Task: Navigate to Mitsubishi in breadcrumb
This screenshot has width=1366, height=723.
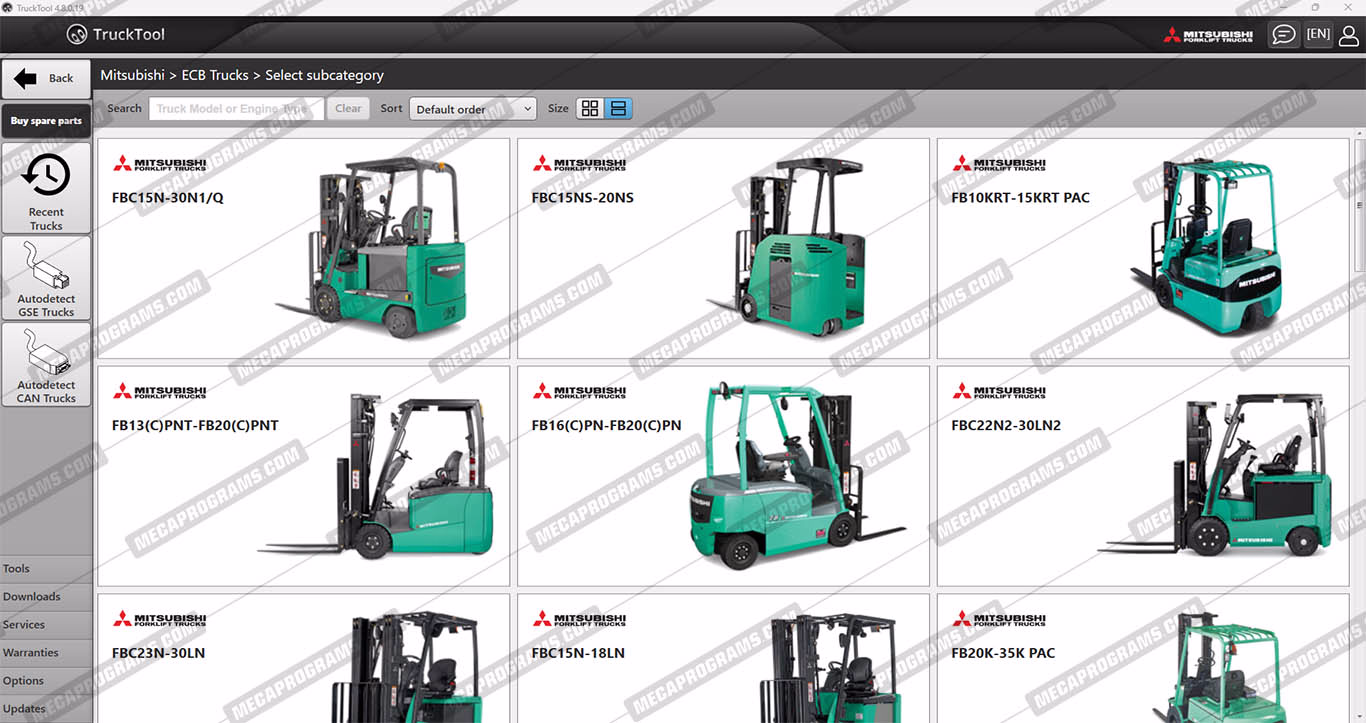Action: (133, 75)
